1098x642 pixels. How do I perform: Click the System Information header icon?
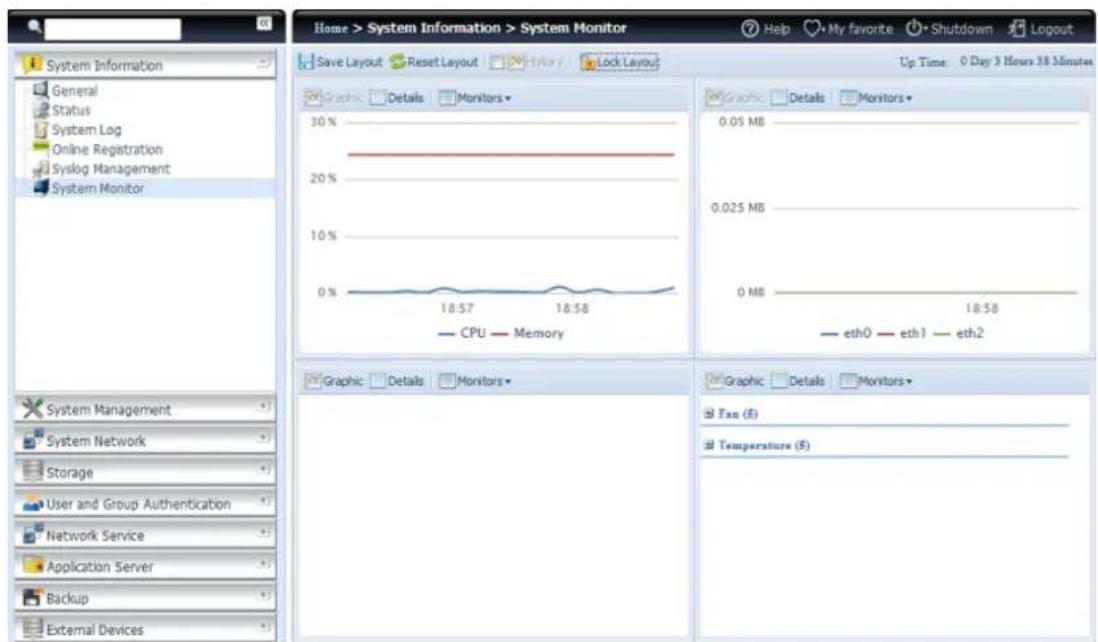click(32, 64)
